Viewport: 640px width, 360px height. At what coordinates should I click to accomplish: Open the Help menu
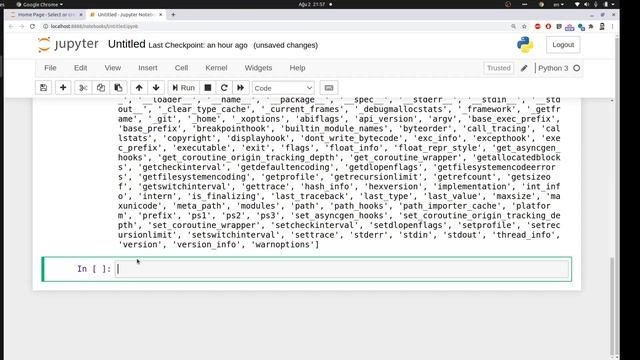coord(297,68)
